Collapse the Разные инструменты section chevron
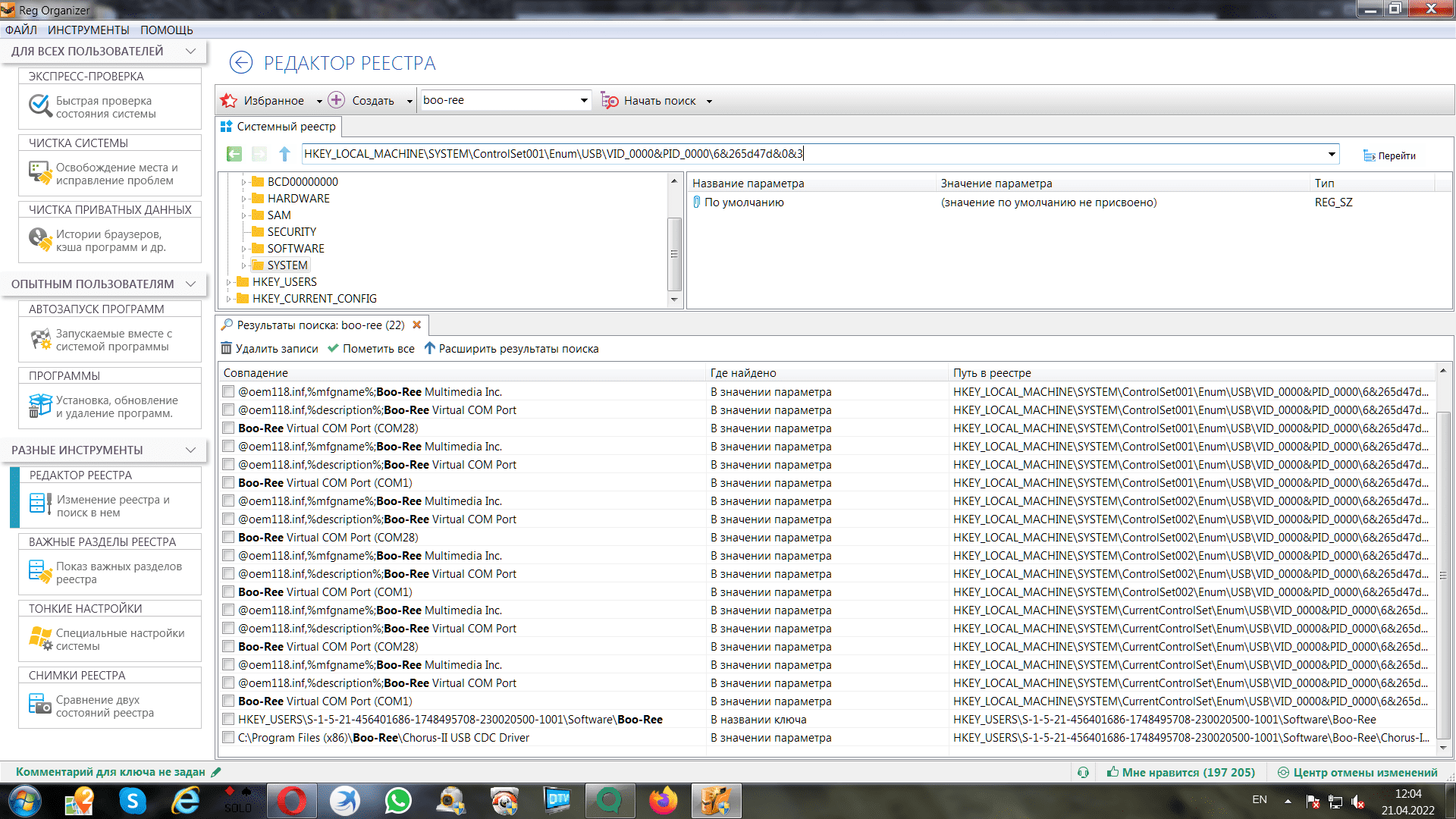The width and height of the screenshot is (1456, 819). 190,450
